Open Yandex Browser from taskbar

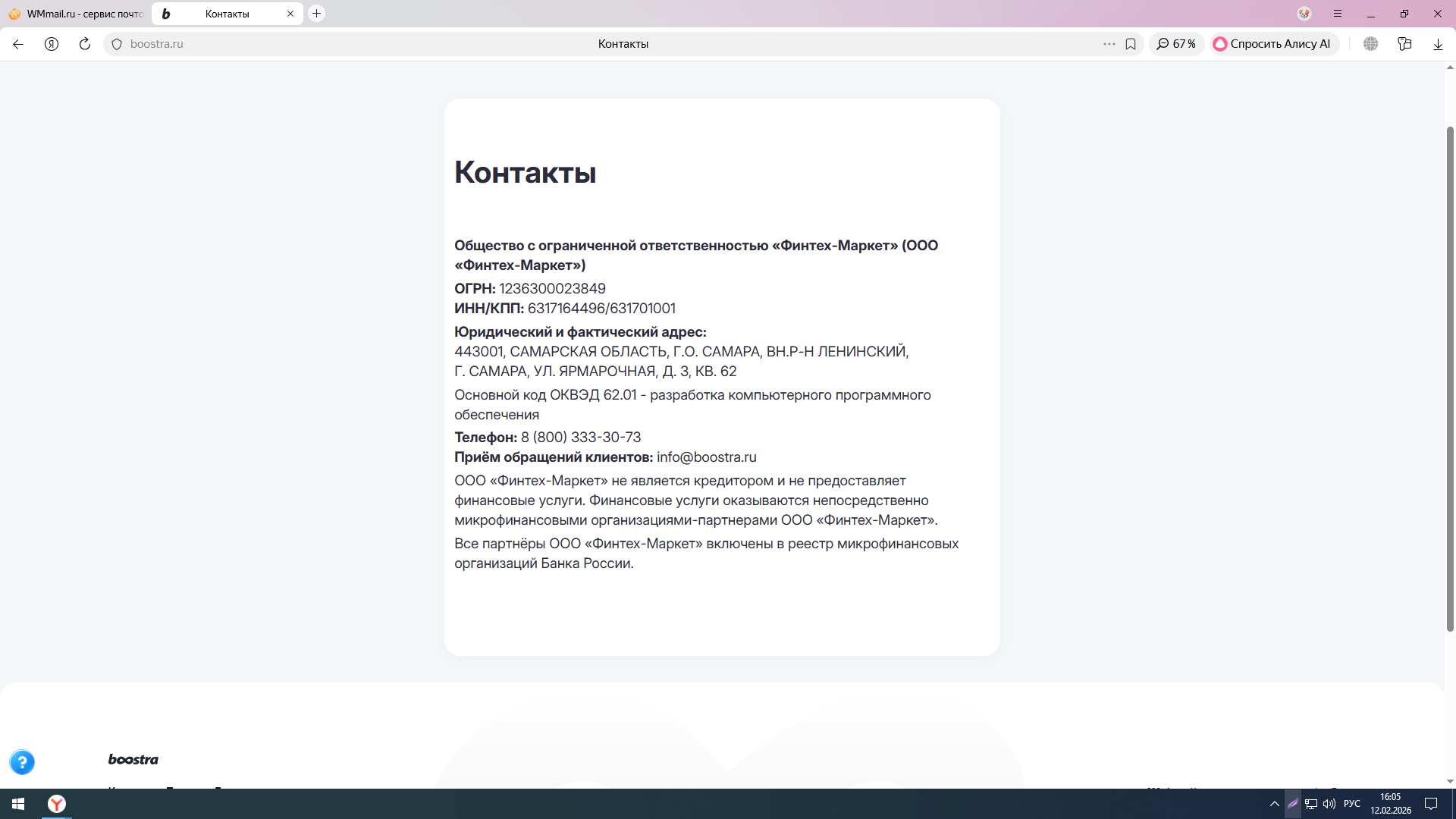point(57,804)
